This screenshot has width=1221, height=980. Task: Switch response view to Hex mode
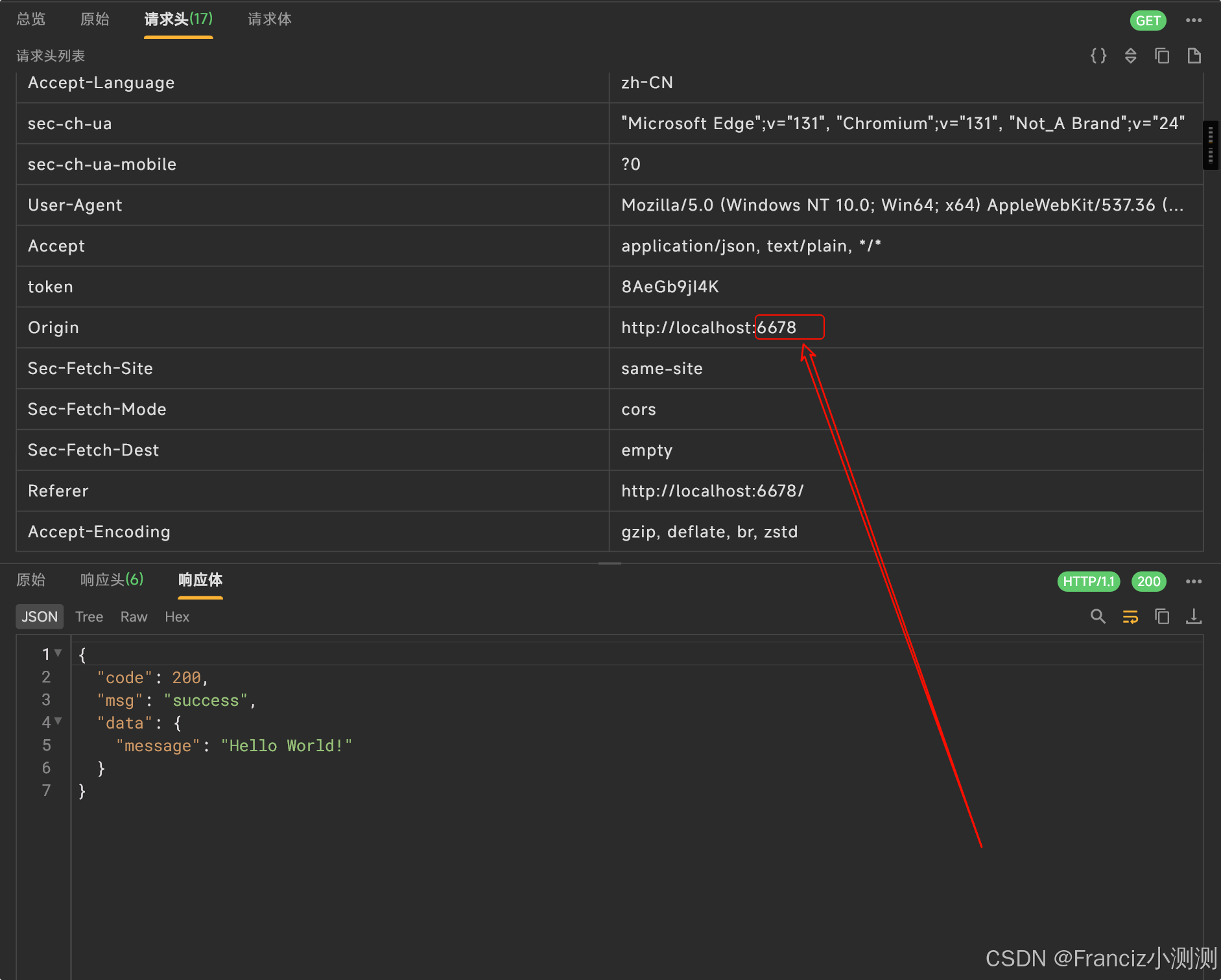(x=176, y=616)
